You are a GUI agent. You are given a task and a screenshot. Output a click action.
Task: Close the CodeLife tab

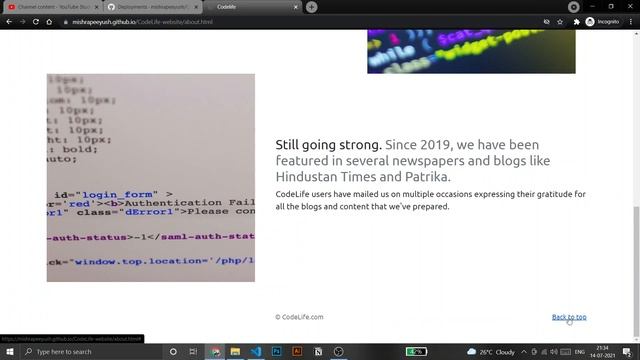[296, 7]
